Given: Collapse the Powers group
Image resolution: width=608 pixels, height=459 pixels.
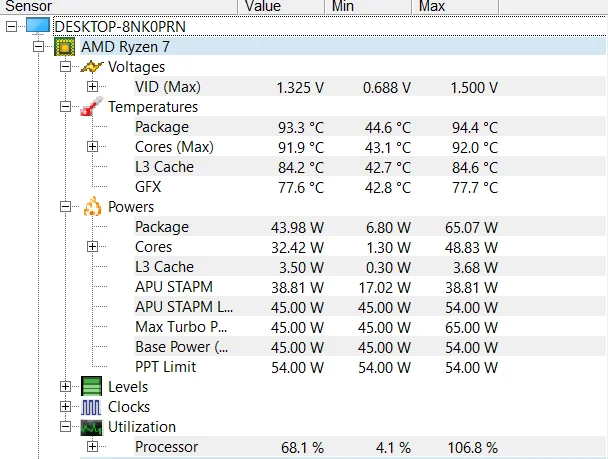Looking at the screenshot, I should pos(66,207).
